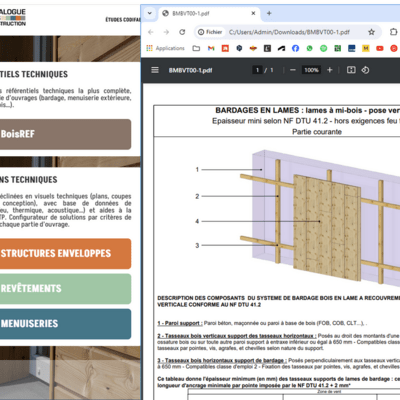Open the MENUISERIES section

[65, 324]
